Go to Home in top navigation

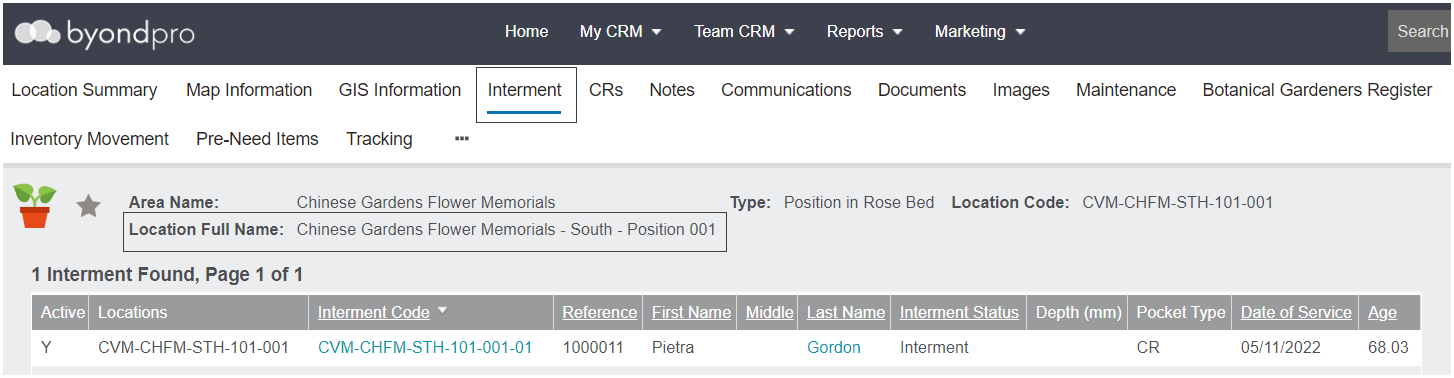coord(526,32)
